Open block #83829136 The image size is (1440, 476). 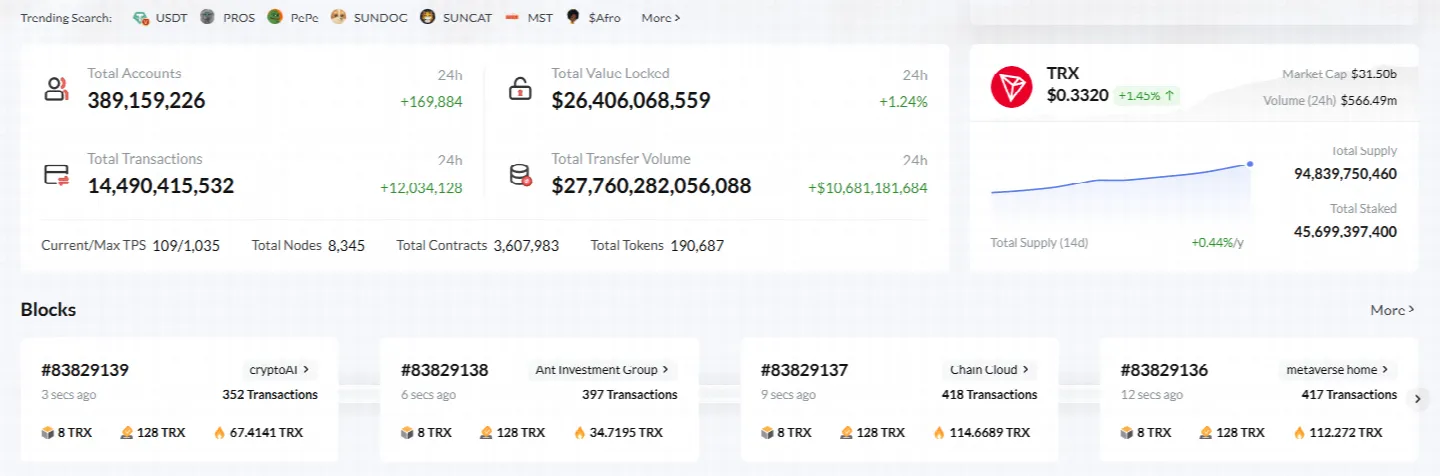(1165, 370)
